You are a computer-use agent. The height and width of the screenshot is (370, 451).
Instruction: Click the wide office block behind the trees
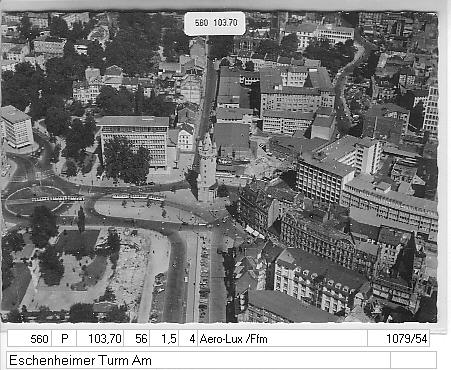tap(134, 140)
